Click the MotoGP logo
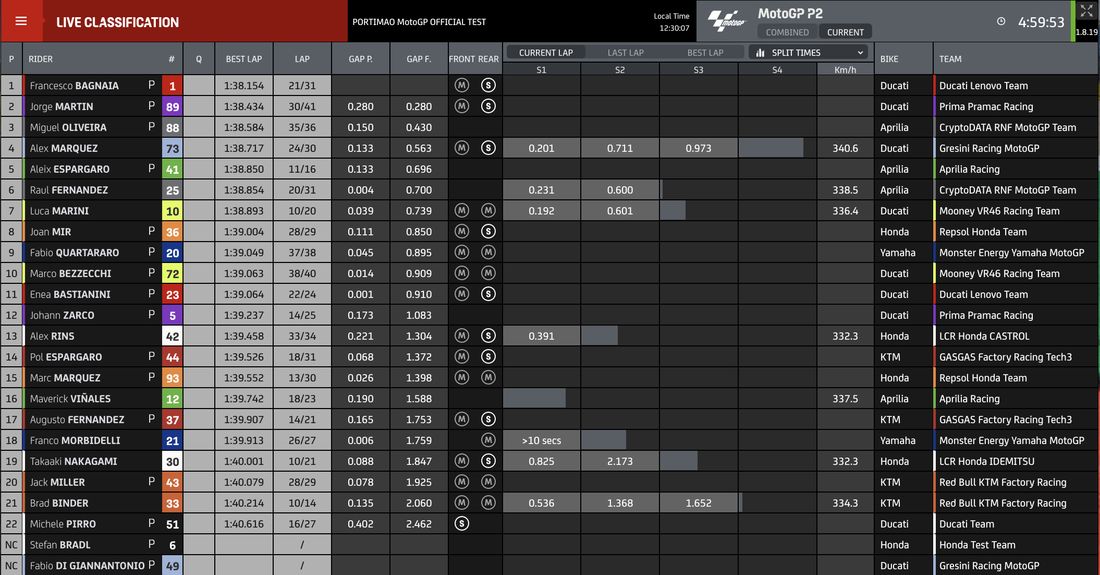The height and width of the screenshot is (575, 1100). (726, 21)
